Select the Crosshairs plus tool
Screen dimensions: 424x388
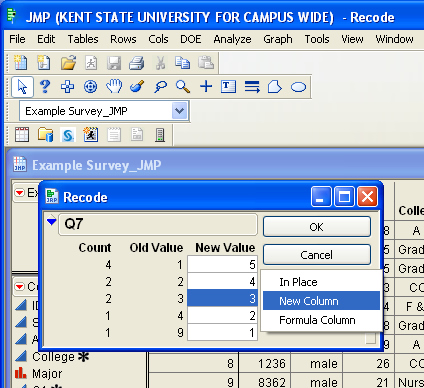click(206, 86)
